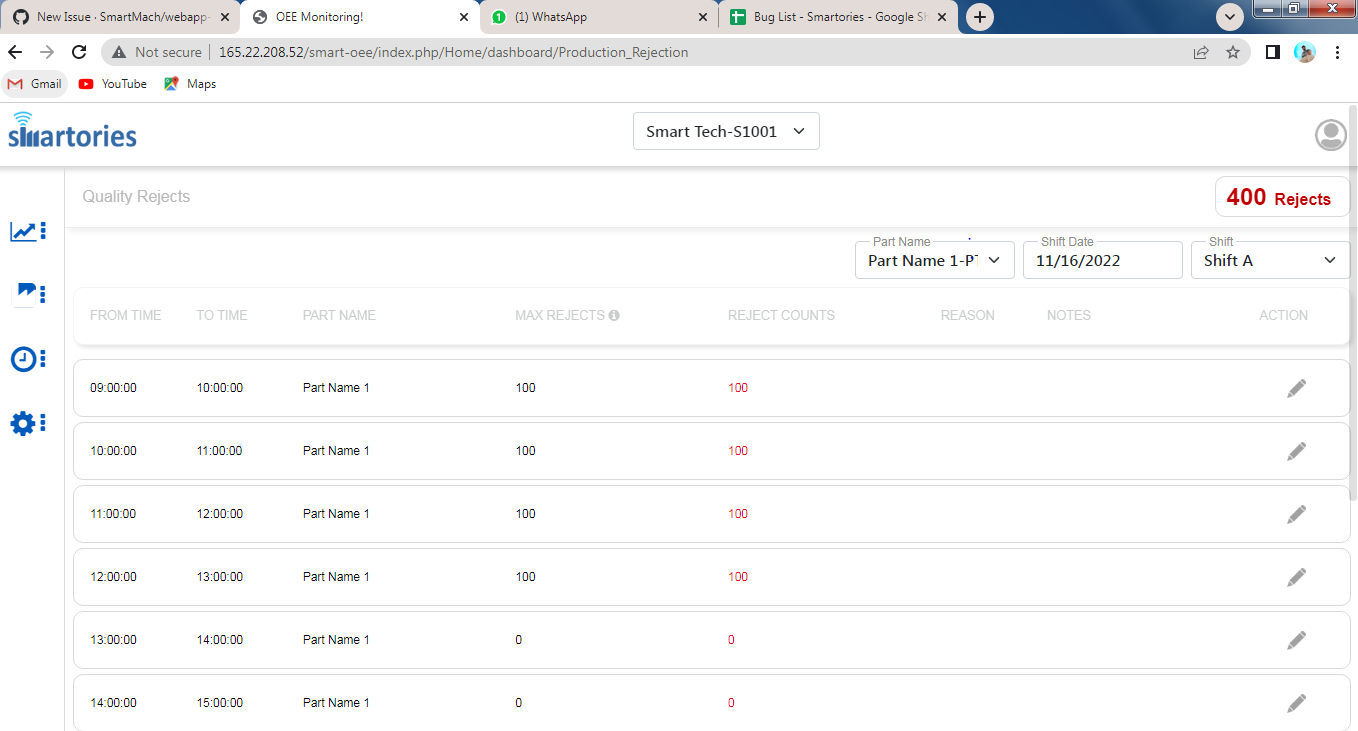Open the analytics chart sidebar menu

click(28, 232)
